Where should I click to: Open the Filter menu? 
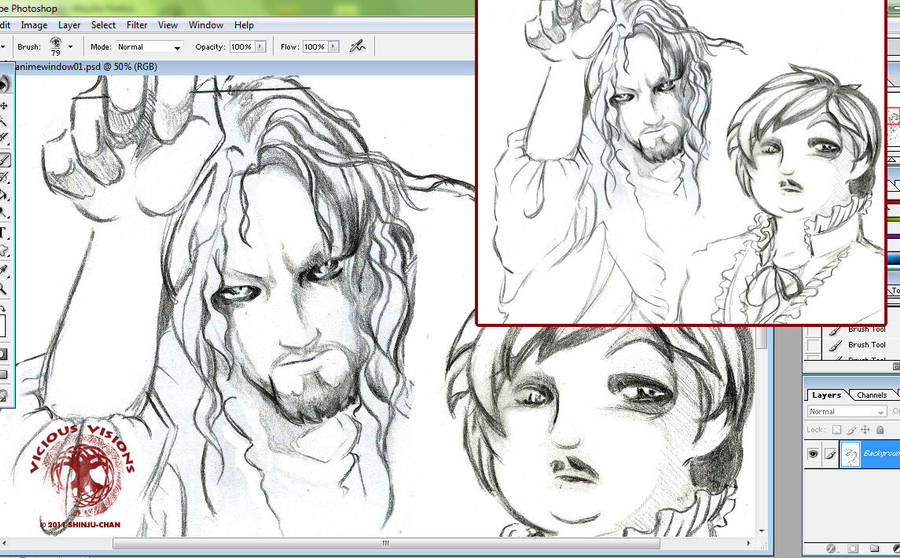point(137,25)
